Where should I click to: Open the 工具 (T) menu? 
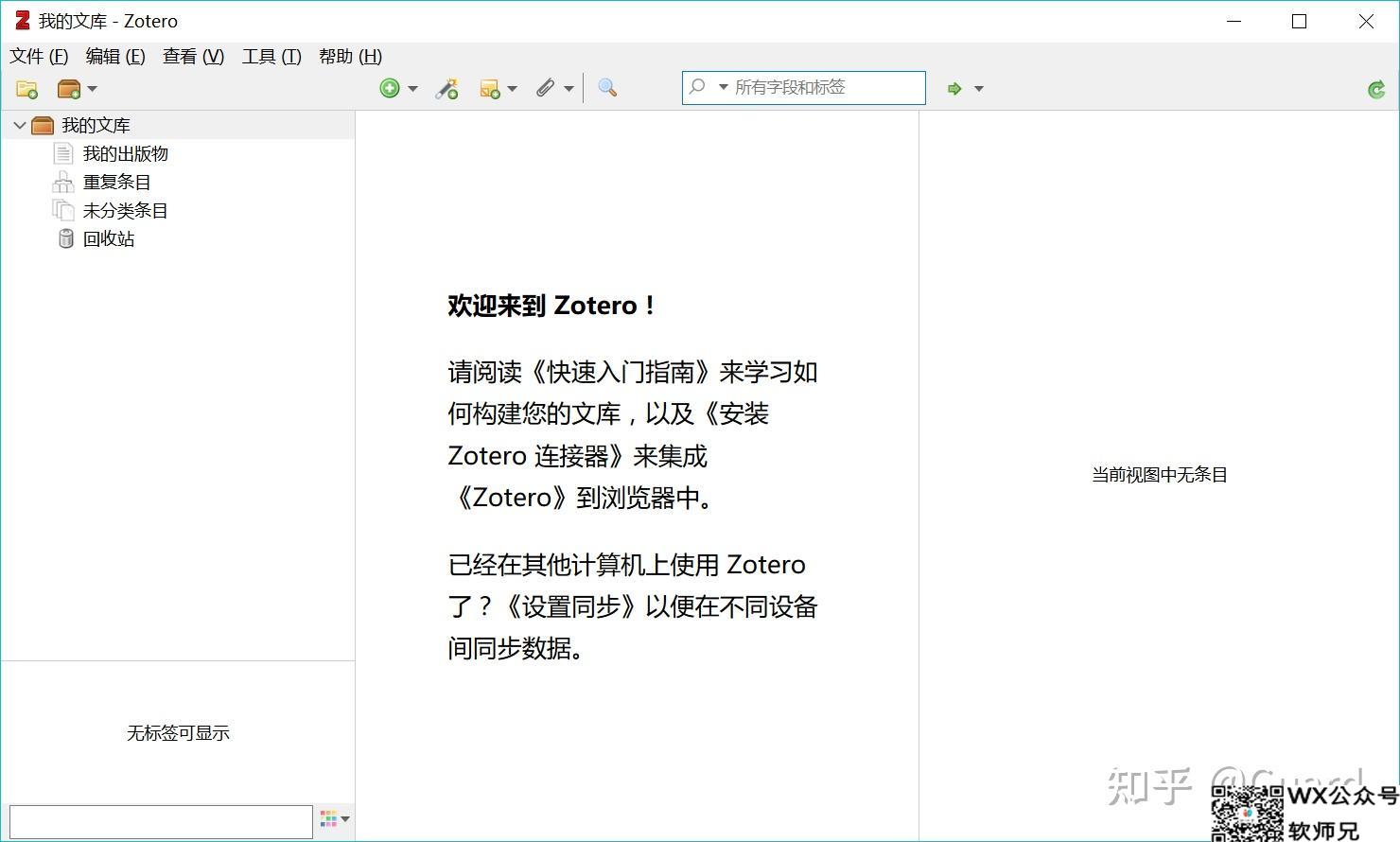[271, 57]
